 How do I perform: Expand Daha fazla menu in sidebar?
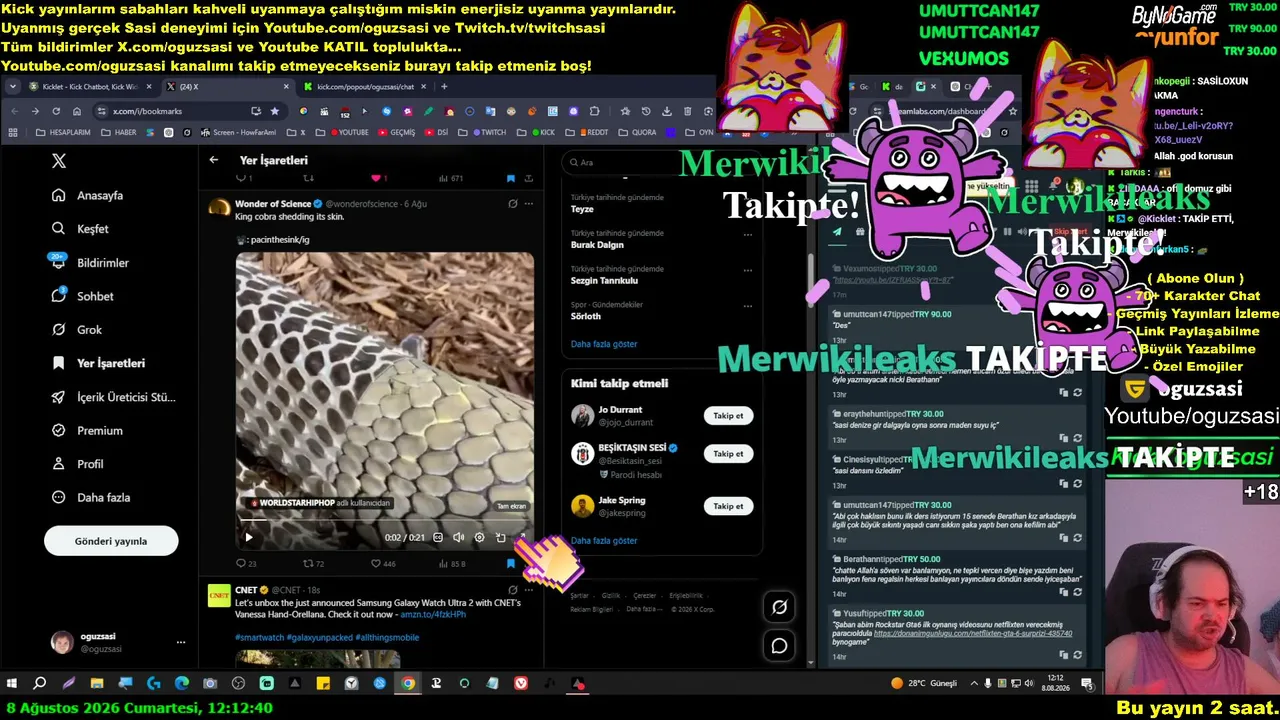[x=91, y=498]
